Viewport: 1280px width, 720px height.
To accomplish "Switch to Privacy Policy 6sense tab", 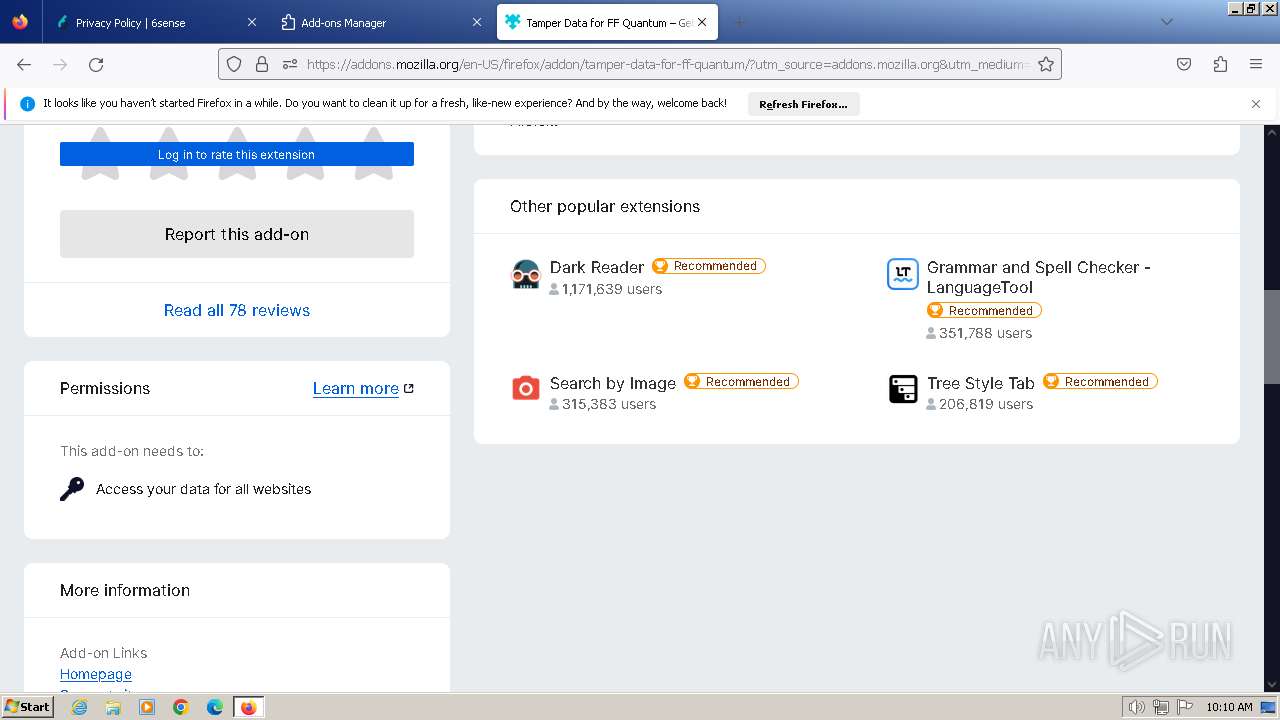I will coord(155,22).
